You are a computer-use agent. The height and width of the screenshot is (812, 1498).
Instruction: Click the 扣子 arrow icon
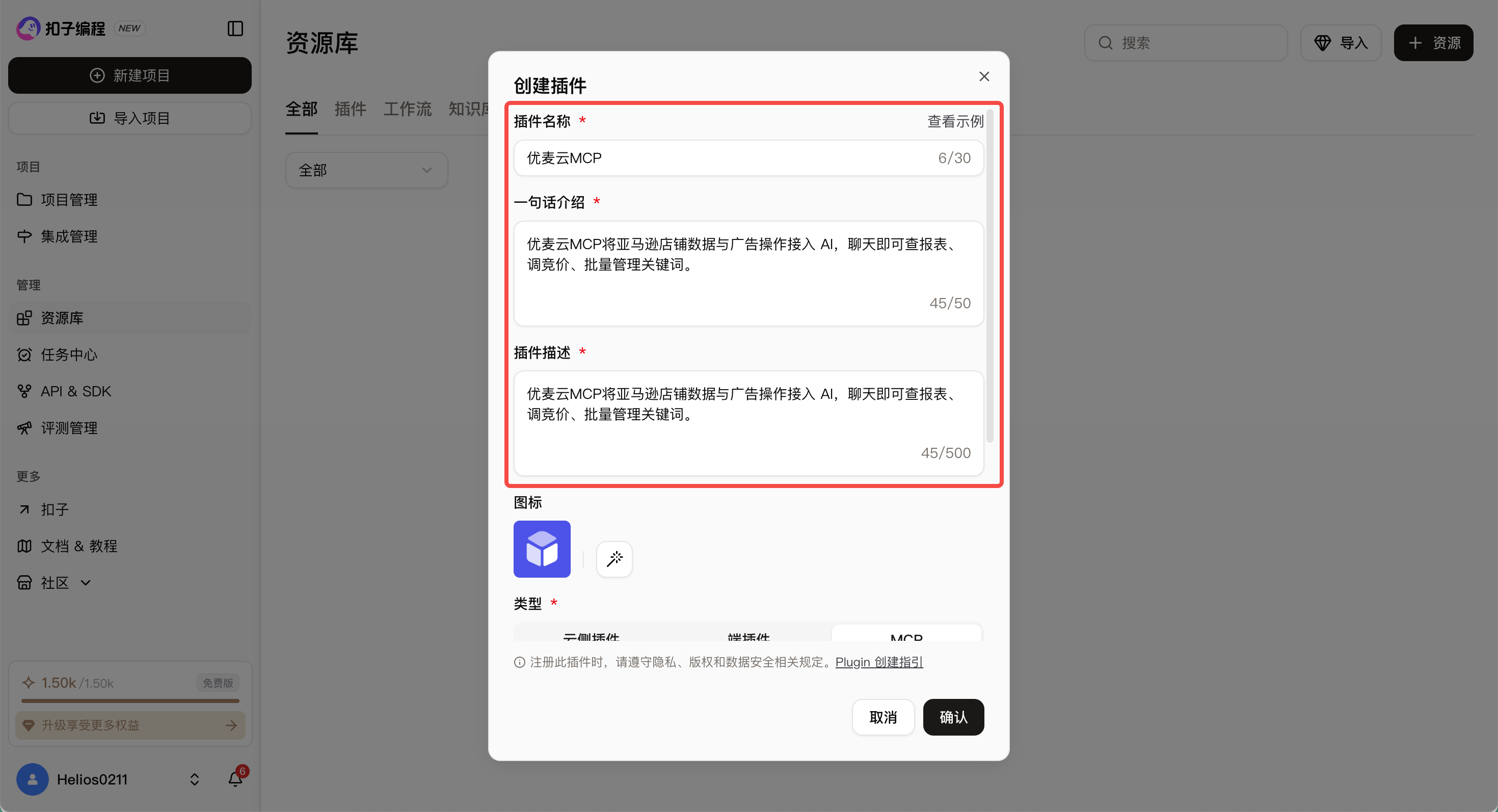tap(24, 510)
